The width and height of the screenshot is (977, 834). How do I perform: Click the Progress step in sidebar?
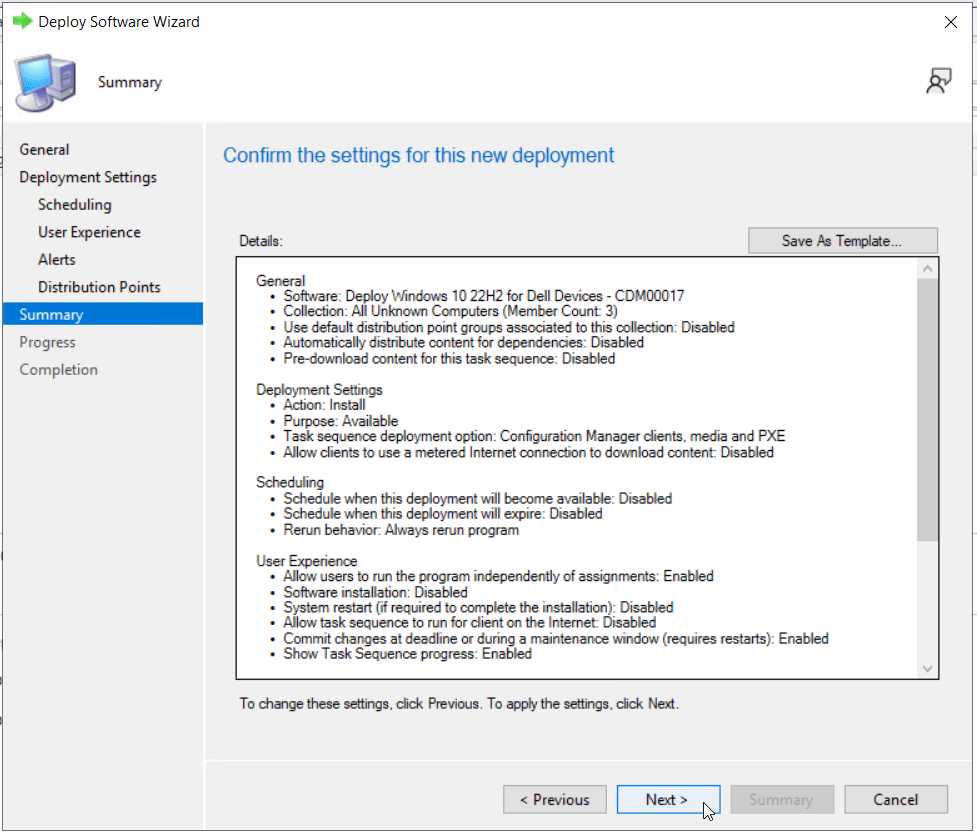(47, 342)
